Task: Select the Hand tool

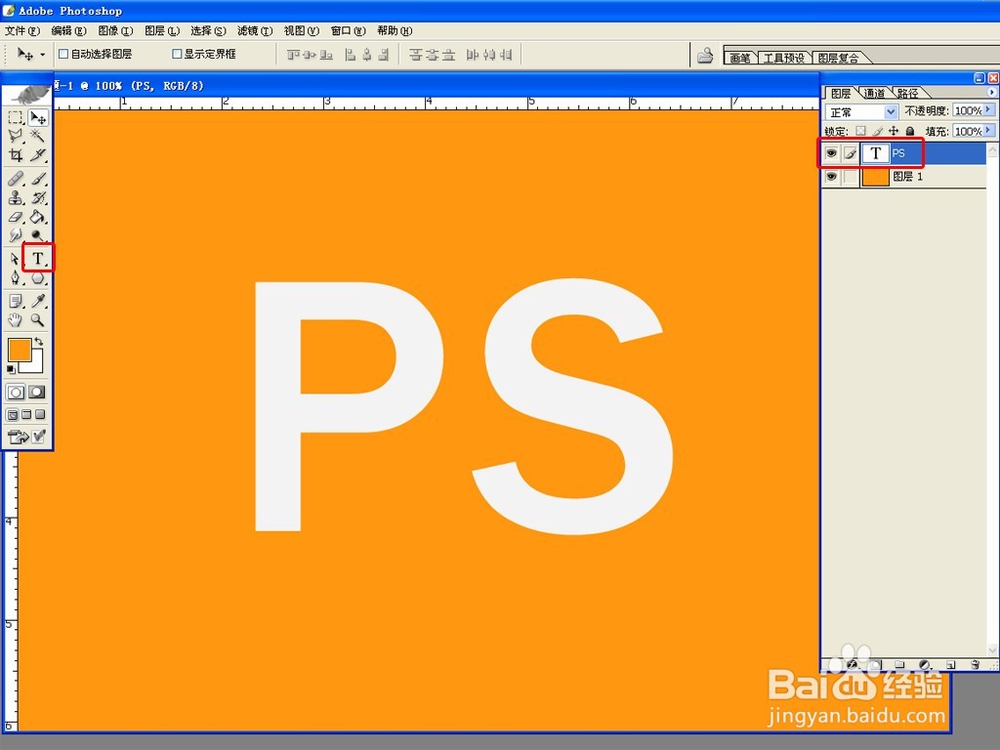Action: click(x=15, y=320)
